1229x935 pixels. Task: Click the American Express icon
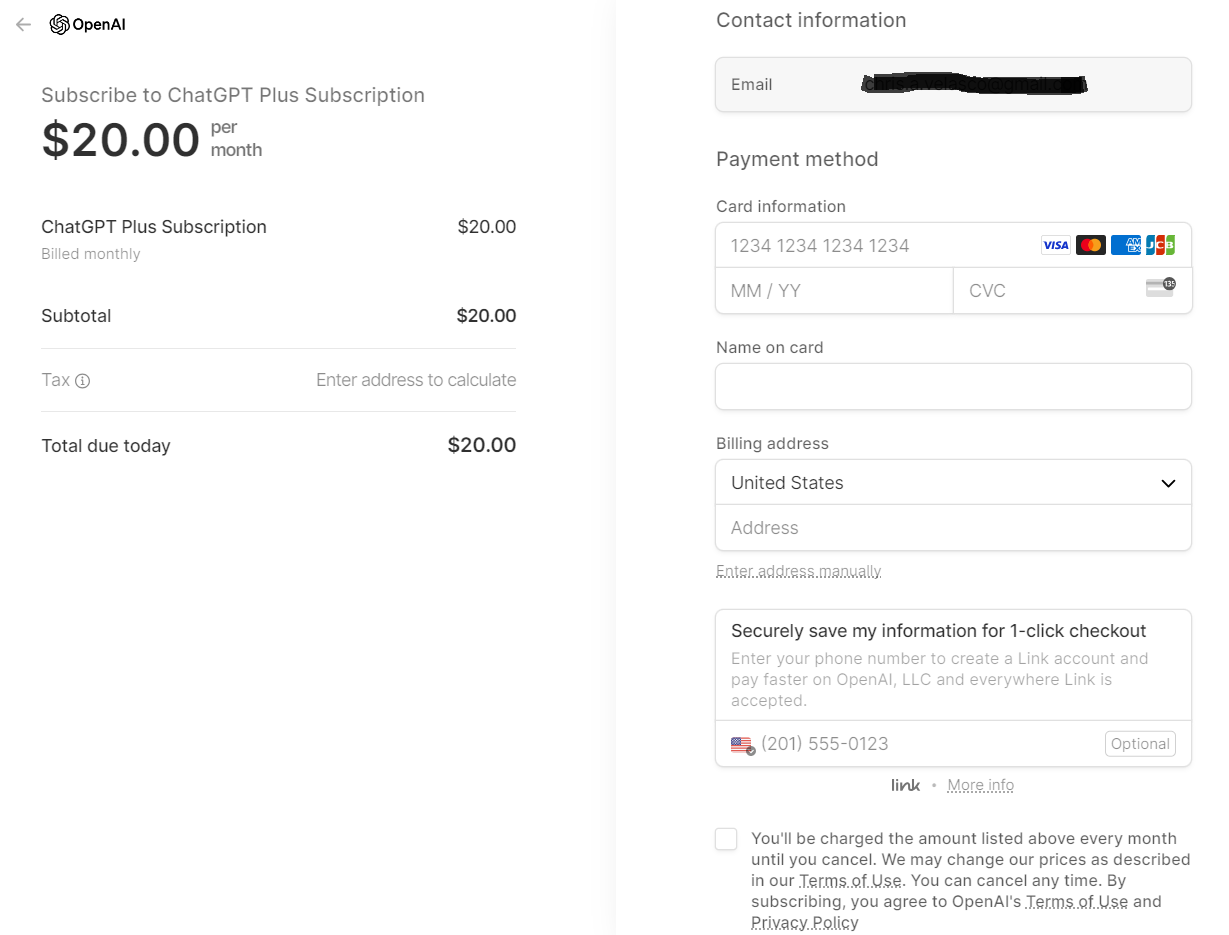[1126, 245]
